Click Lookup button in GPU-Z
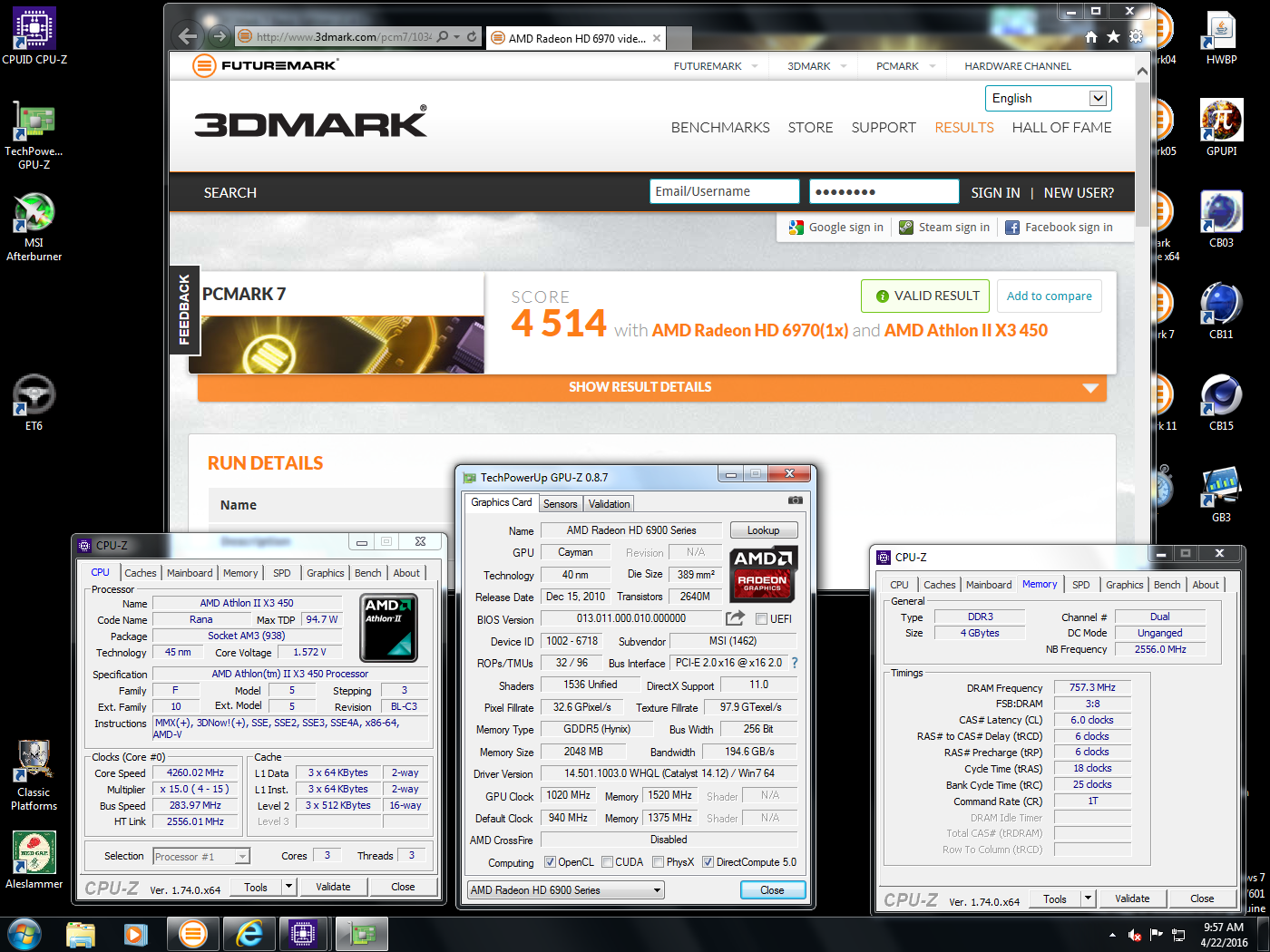The width and height of the screenshot is (1270, 952). tap(763, 530)
